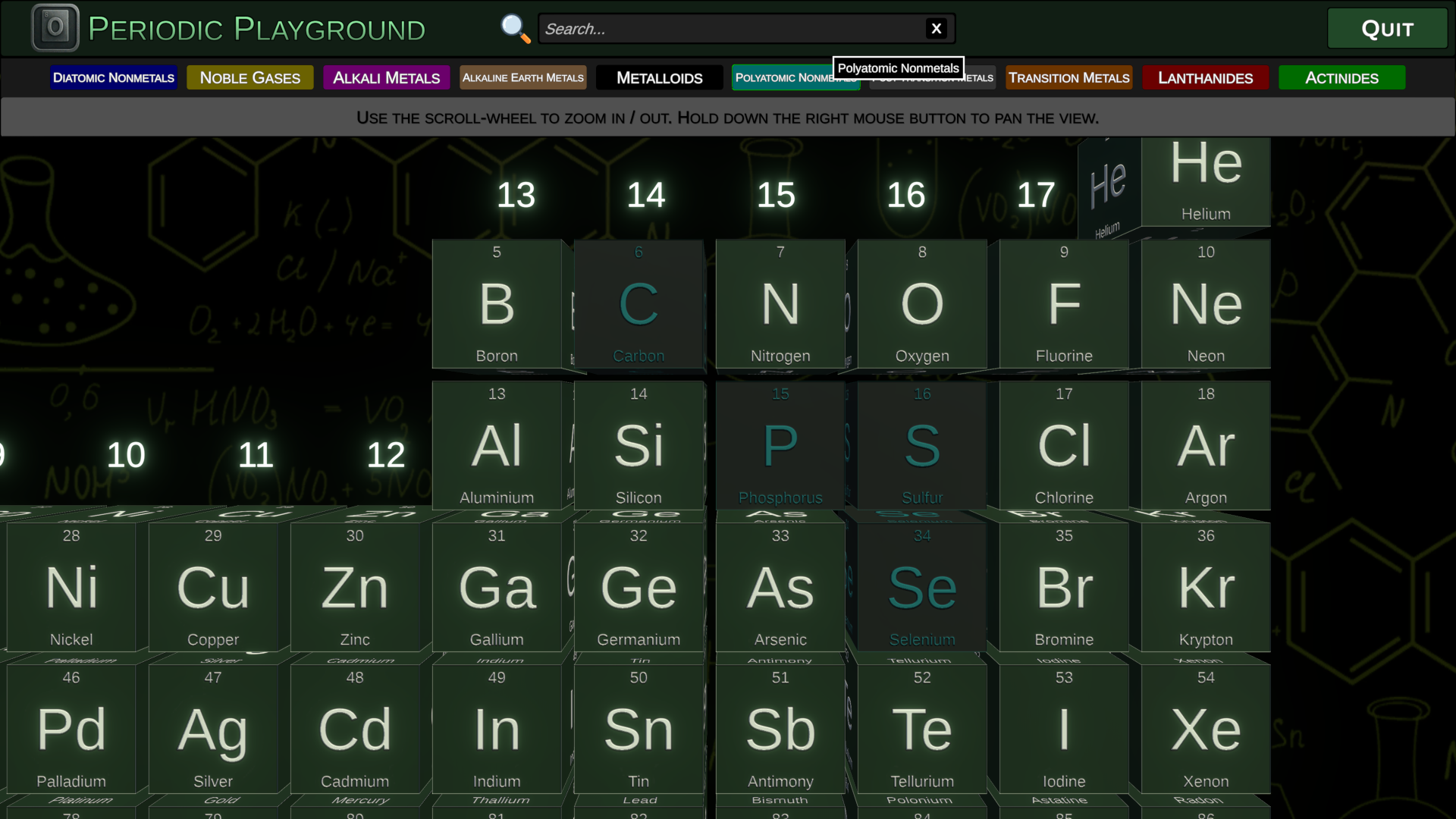1456x819 pixels.
Task: Select the Copper element cube
Action: pos(213,588)
